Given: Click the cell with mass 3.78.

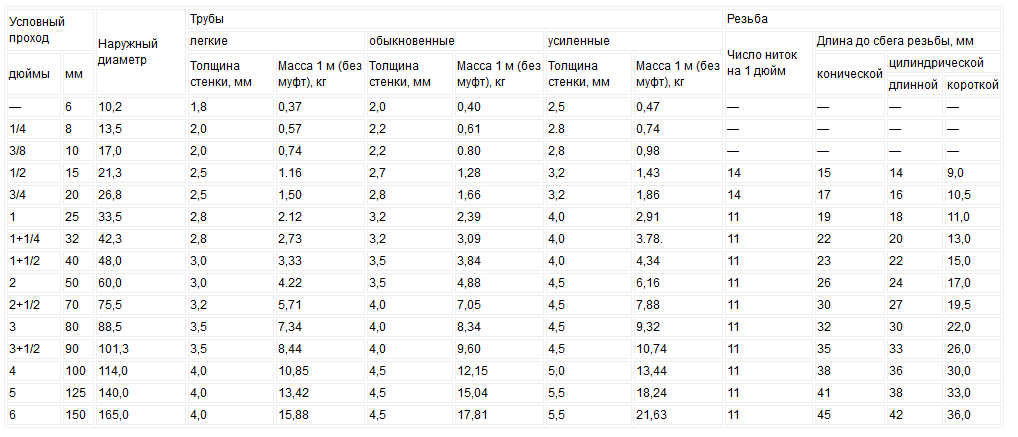Looking at the screenshot, I should 678,239.
